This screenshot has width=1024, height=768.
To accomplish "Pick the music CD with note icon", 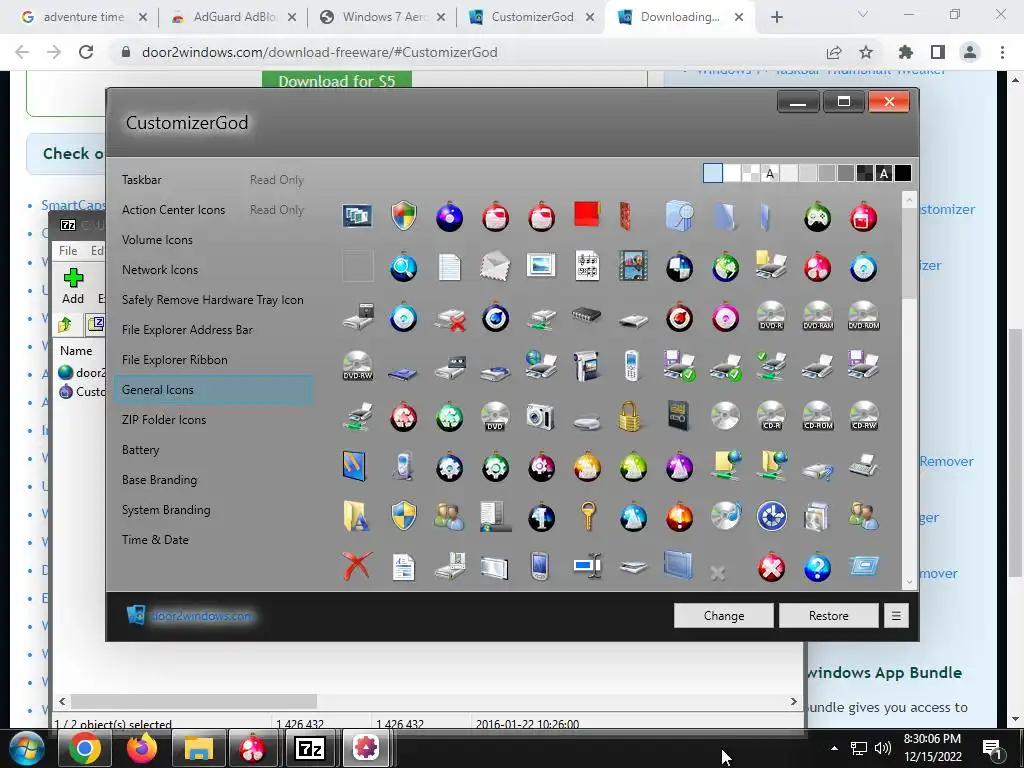I will pos(726,516).
